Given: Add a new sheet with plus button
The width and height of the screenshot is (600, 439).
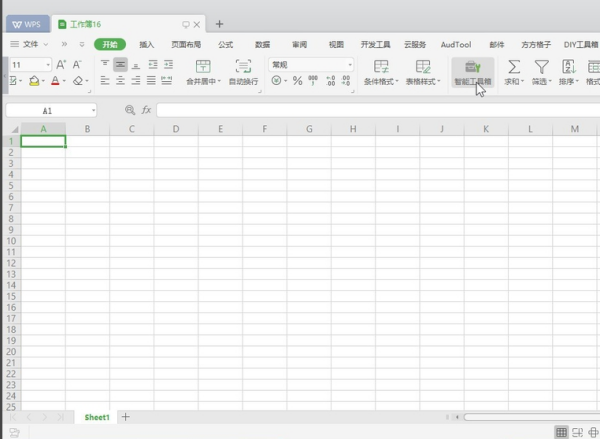Looking at the screenshot, I should (x=125, y=416).
